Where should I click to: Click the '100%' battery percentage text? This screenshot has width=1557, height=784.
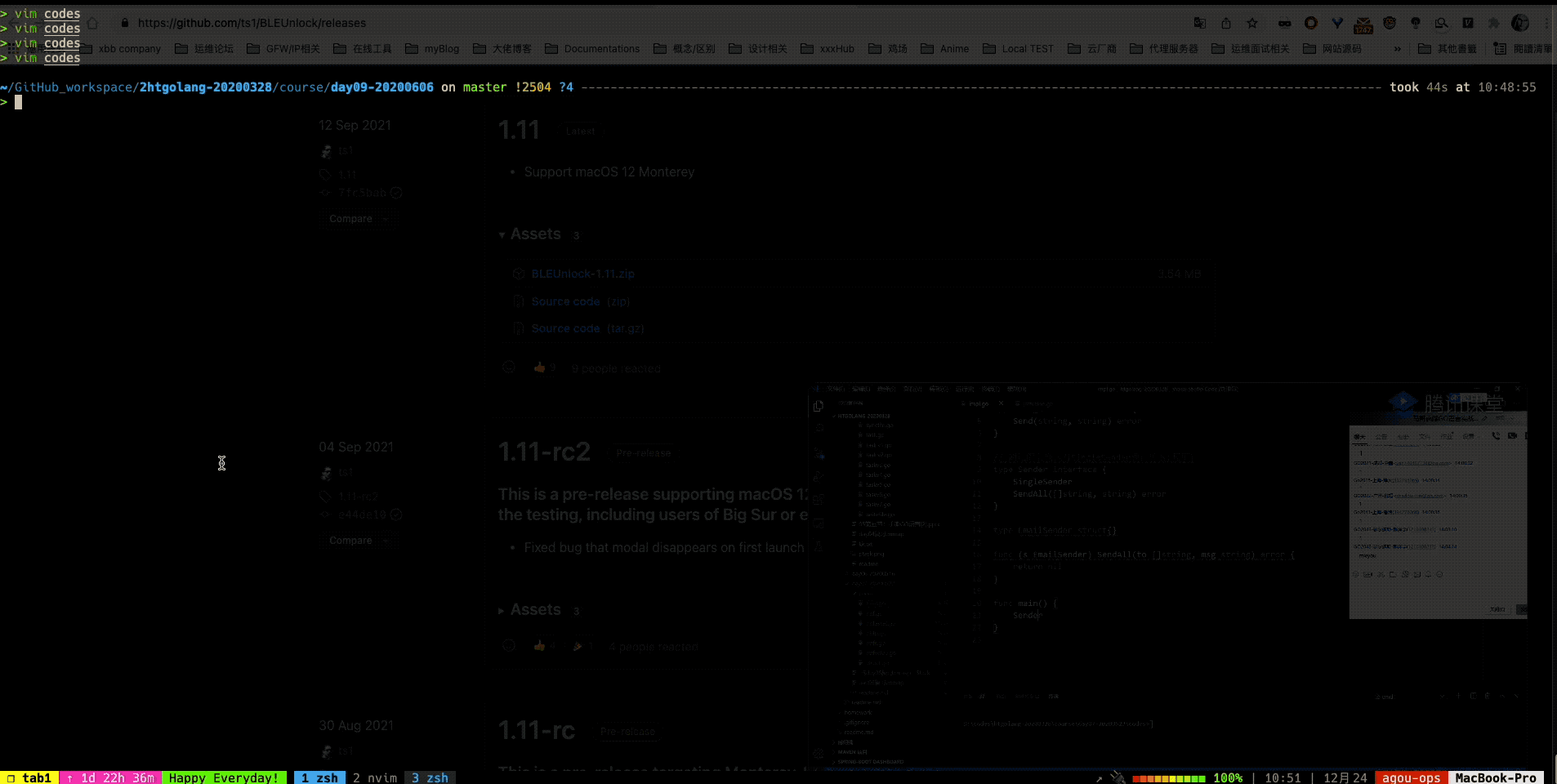pyautogui.click(x=1228, y=777)
